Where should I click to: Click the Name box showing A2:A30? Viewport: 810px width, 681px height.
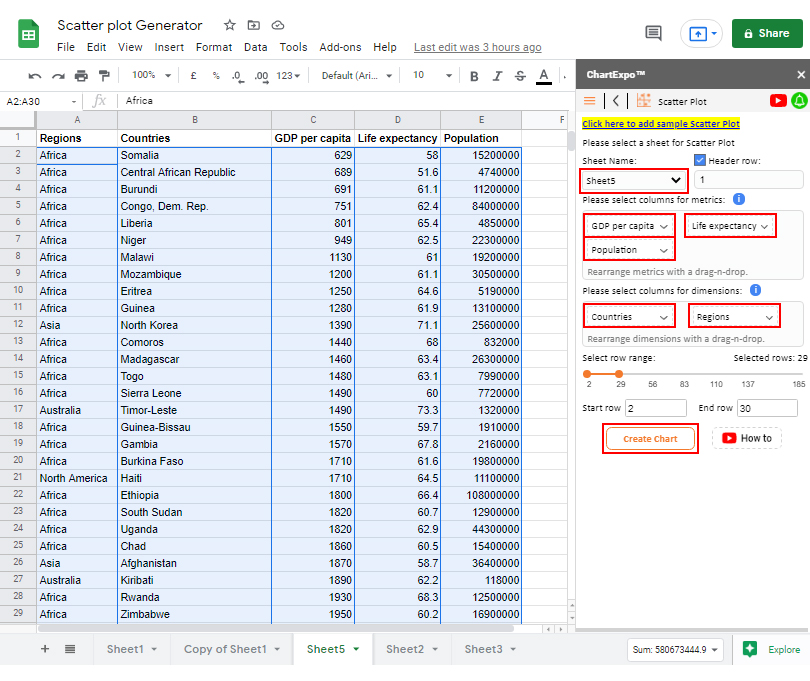pos(41,101)
